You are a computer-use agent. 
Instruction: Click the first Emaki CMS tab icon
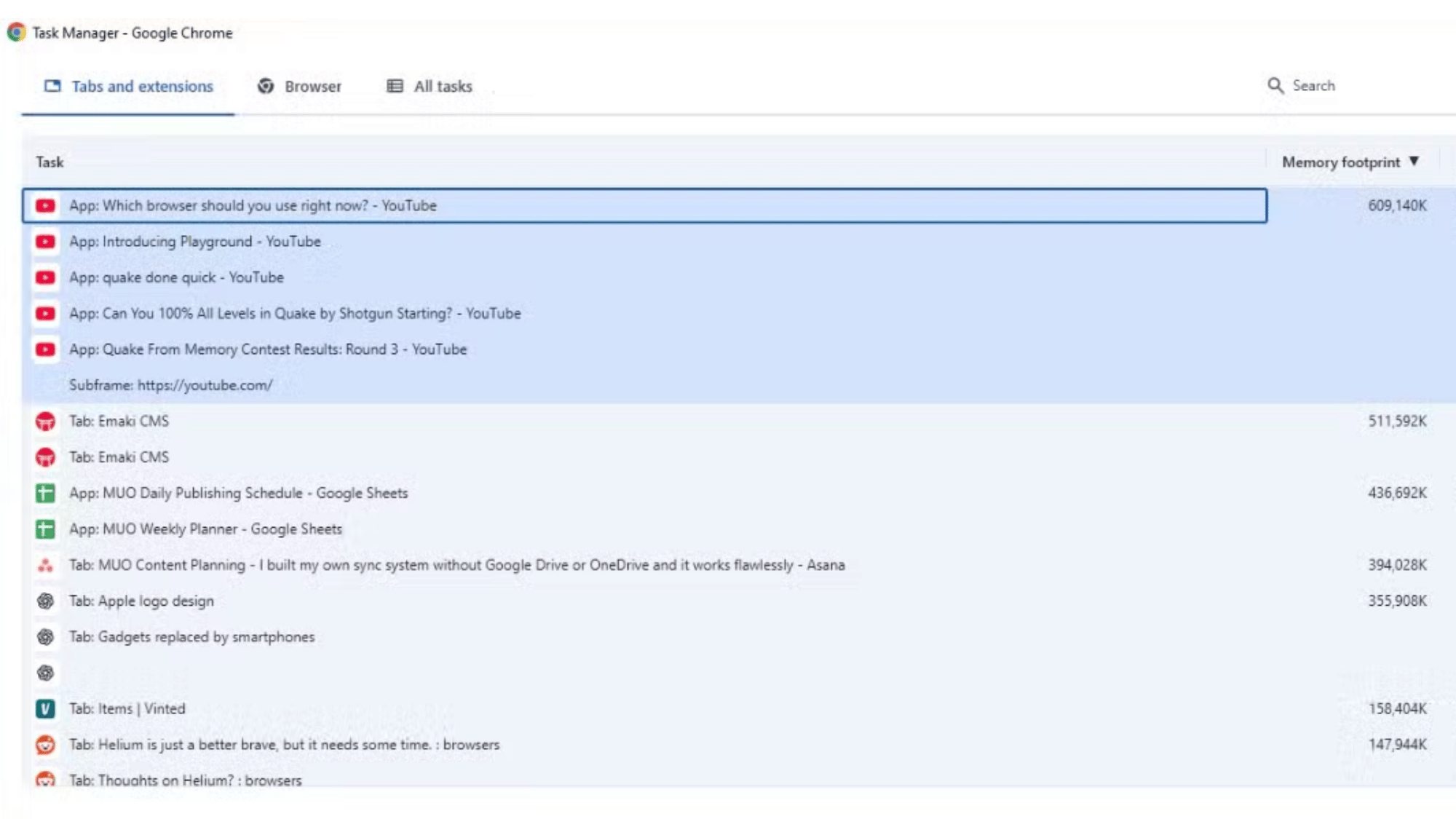coord(45,422)
